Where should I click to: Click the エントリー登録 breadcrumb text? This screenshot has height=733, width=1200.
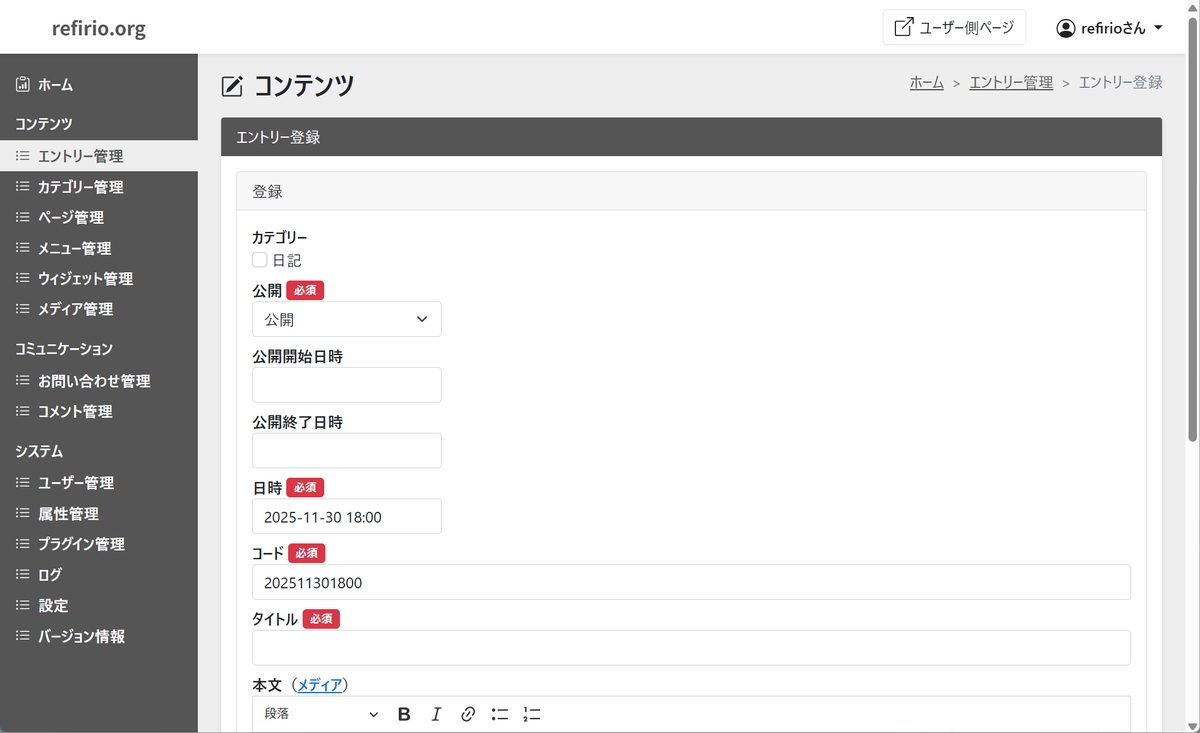click(1121, 83)
